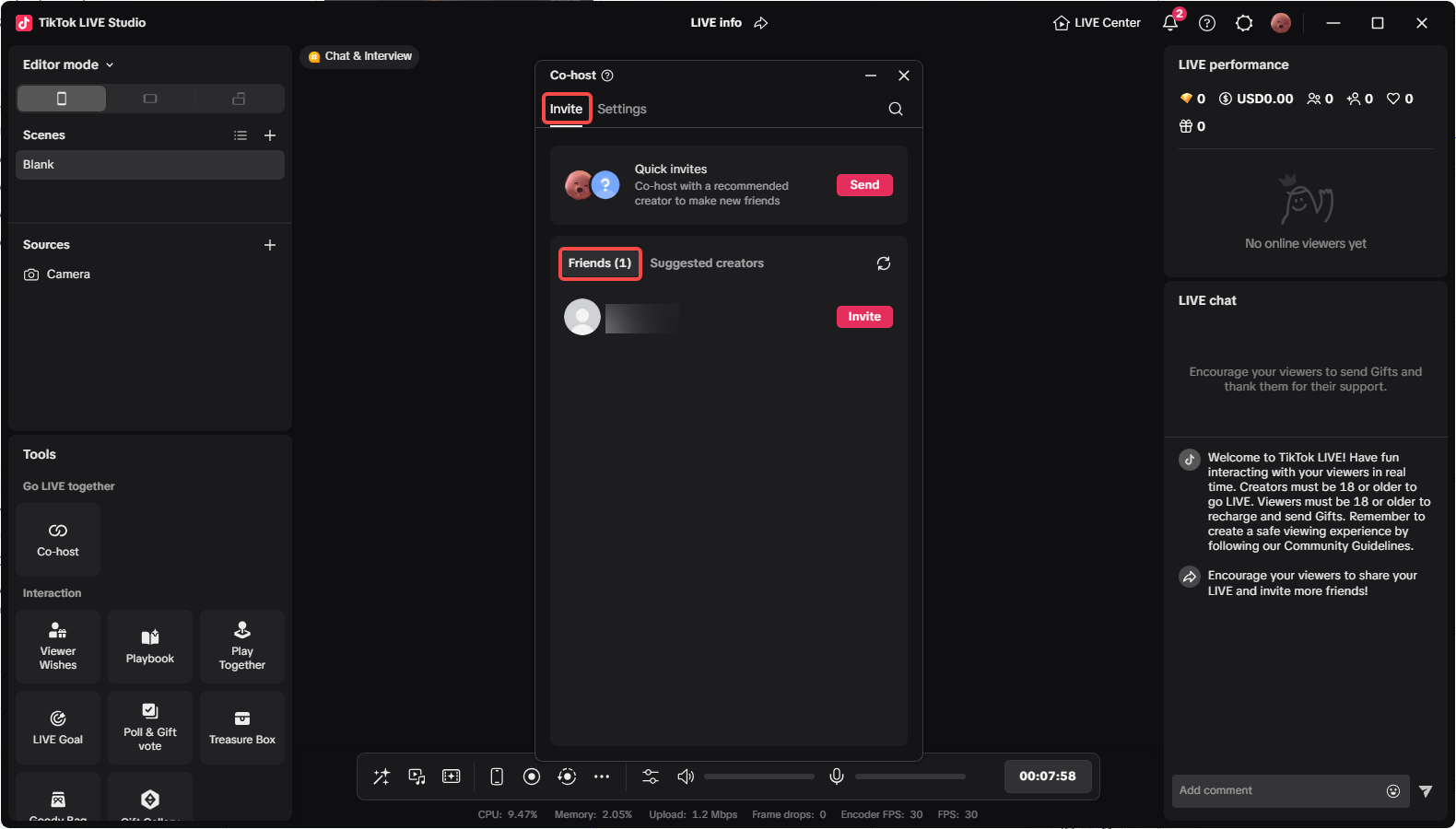Minimize the Co-host panel
Viewport: 1456px width, 829px height.
click(871, 76)
